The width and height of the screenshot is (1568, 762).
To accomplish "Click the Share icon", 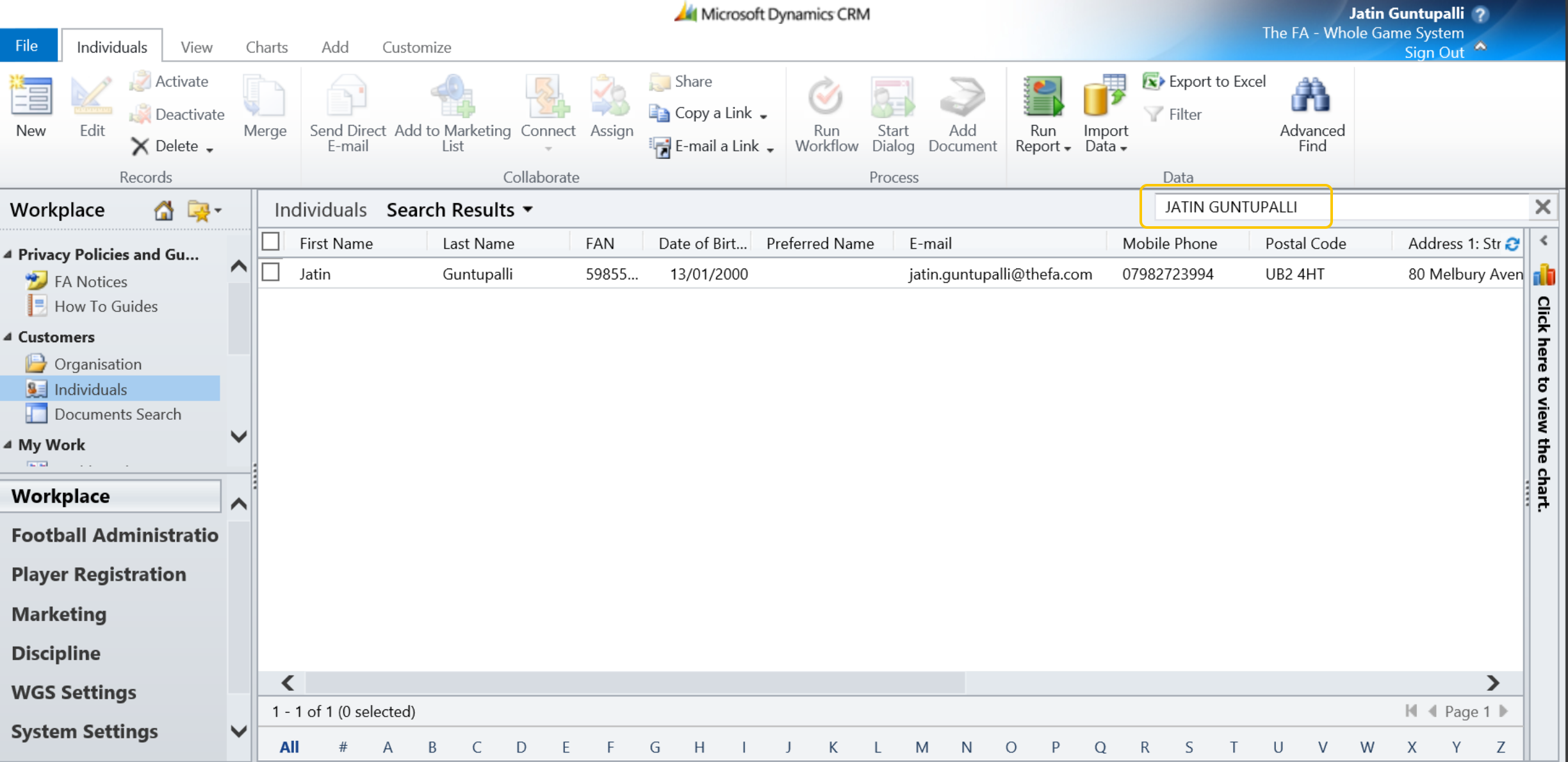I will pyautogui.click(x=659, y=81).
